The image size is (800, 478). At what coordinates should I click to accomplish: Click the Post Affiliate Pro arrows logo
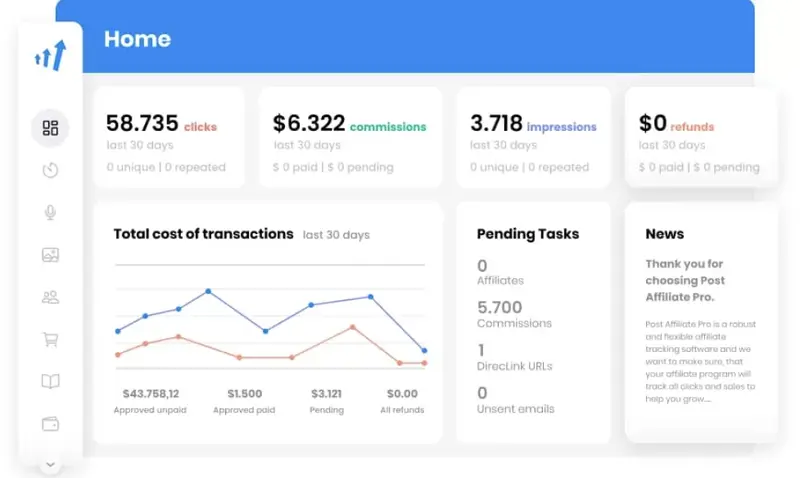point(50,55)
